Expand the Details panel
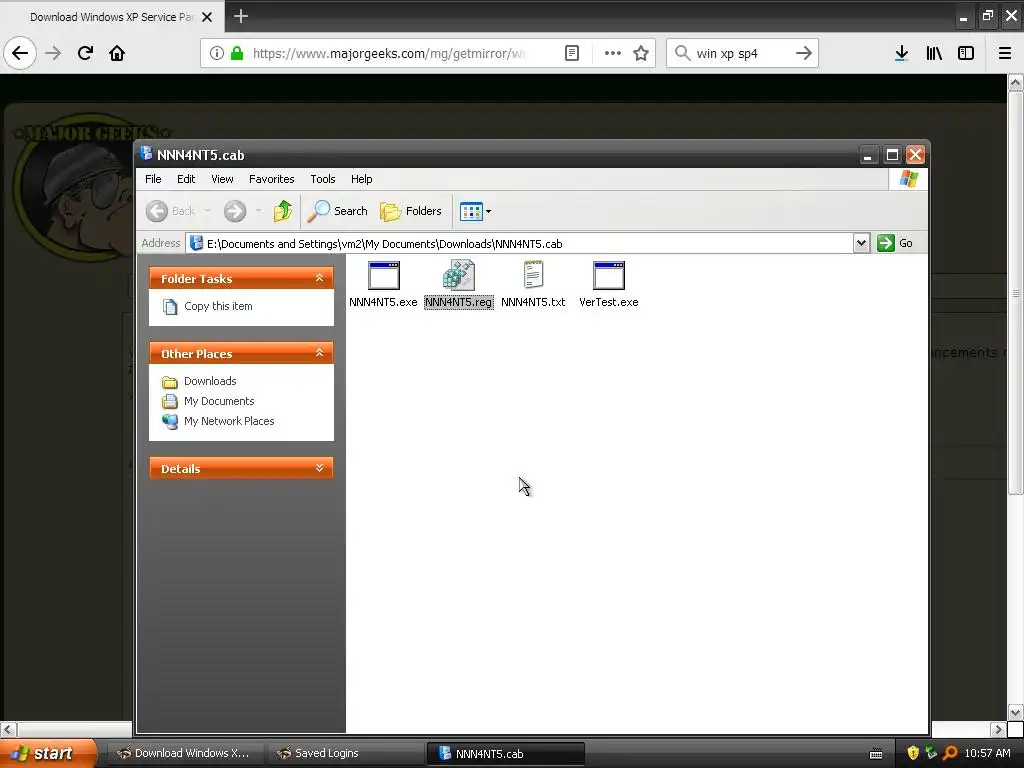This screenshot has height=768, width=1024. point(319,468)
